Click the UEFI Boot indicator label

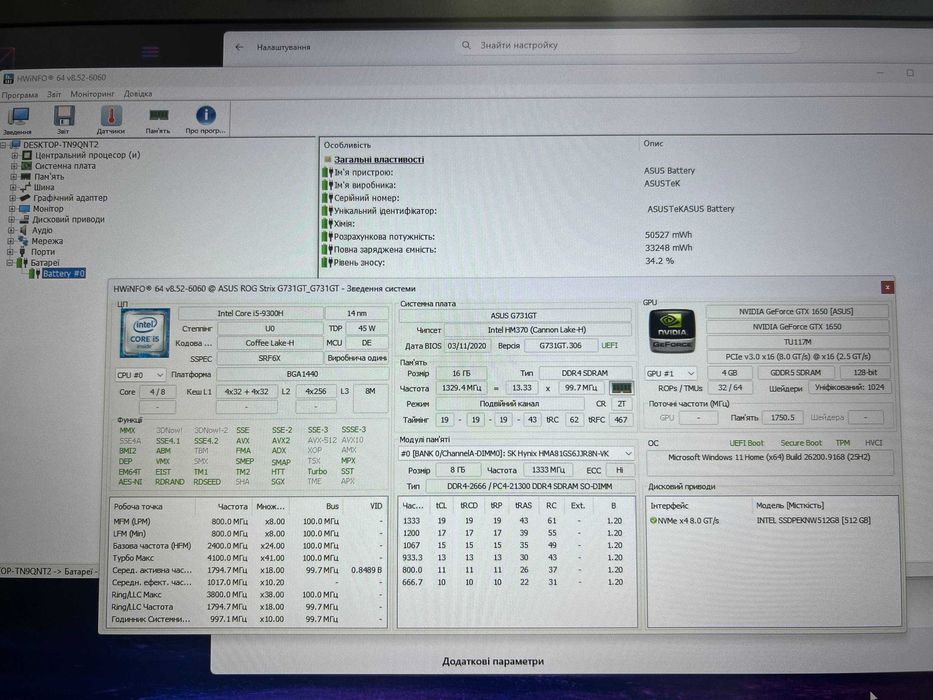[746, 443]
